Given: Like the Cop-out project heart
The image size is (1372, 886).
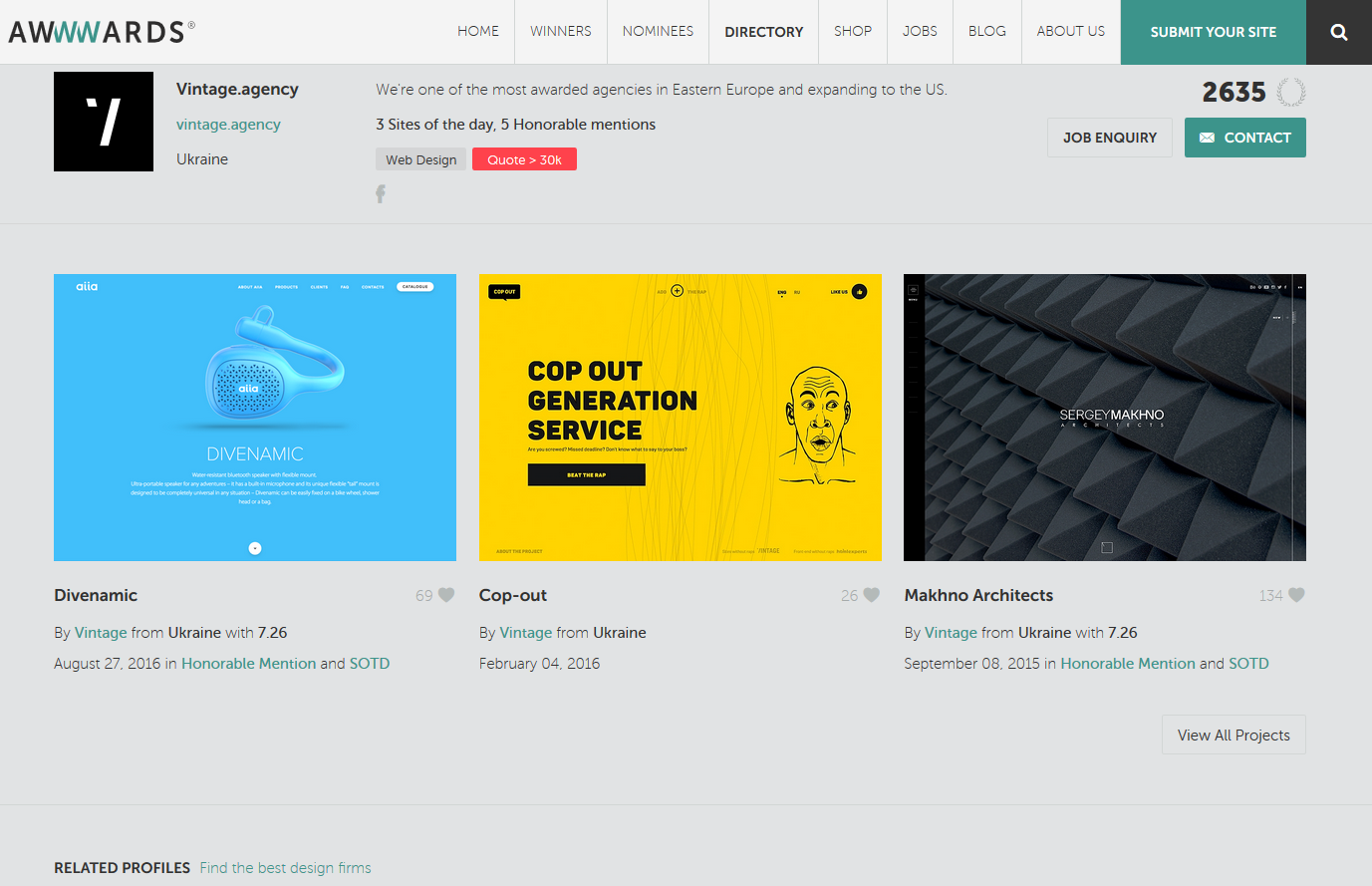Looking at the screenshot, I should point(872,595).
